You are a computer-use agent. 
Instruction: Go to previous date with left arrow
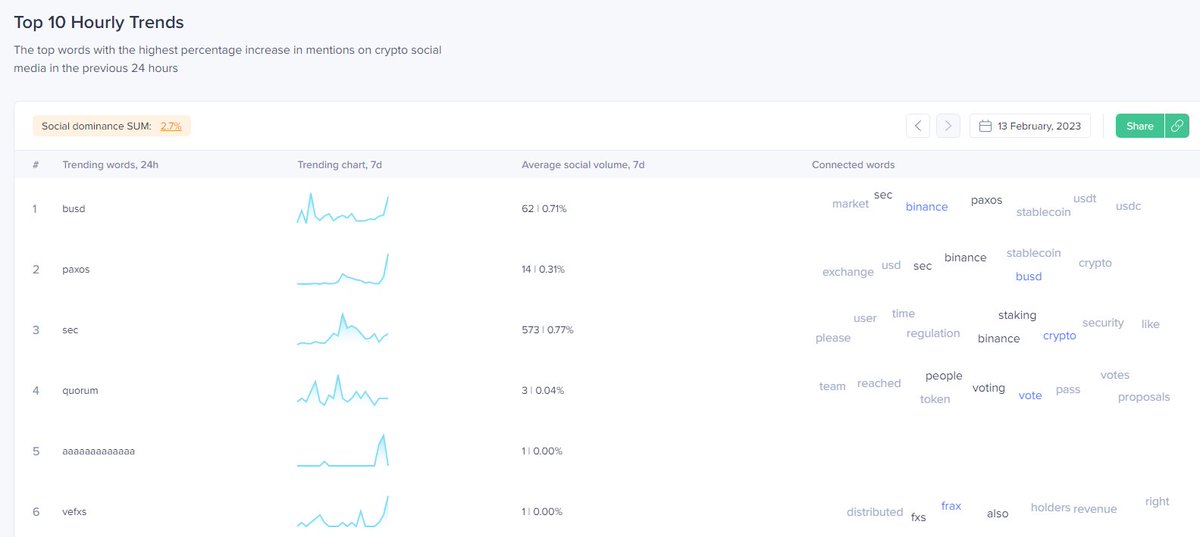point(918,126)
